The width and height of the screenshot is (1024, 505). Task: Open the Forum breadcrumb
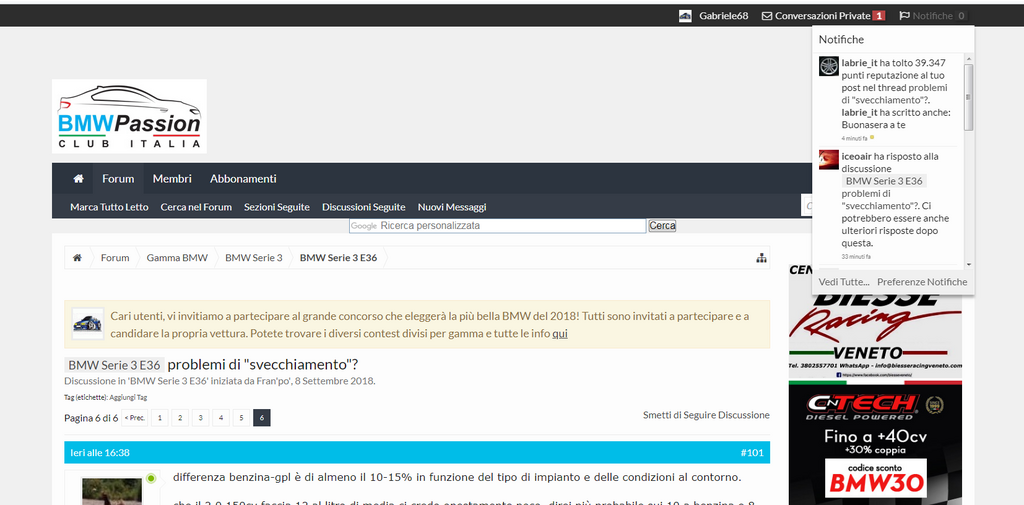[x=115, y=257]
